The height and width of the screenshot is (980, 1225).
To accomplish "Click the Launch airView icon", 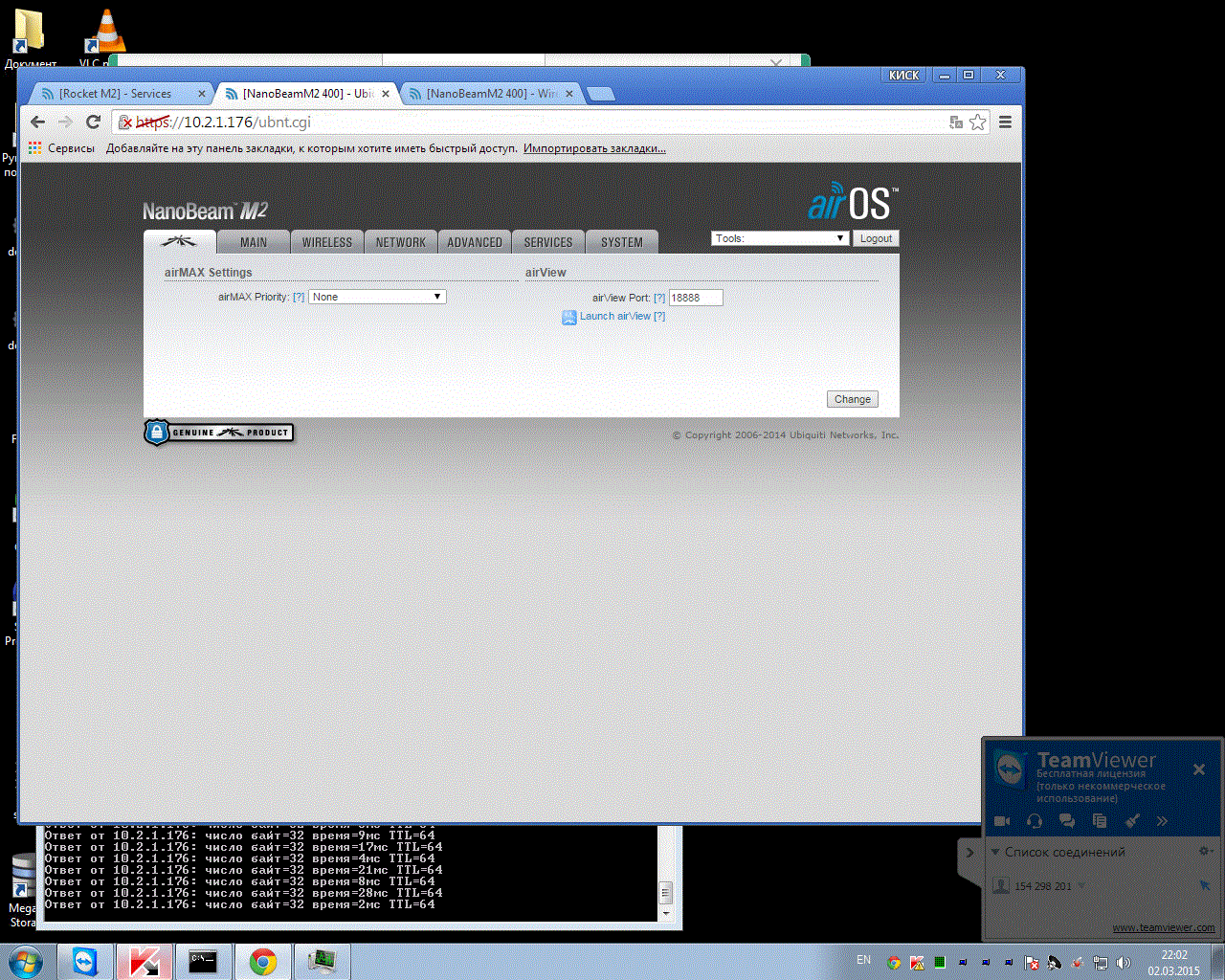I will (569, 317).
